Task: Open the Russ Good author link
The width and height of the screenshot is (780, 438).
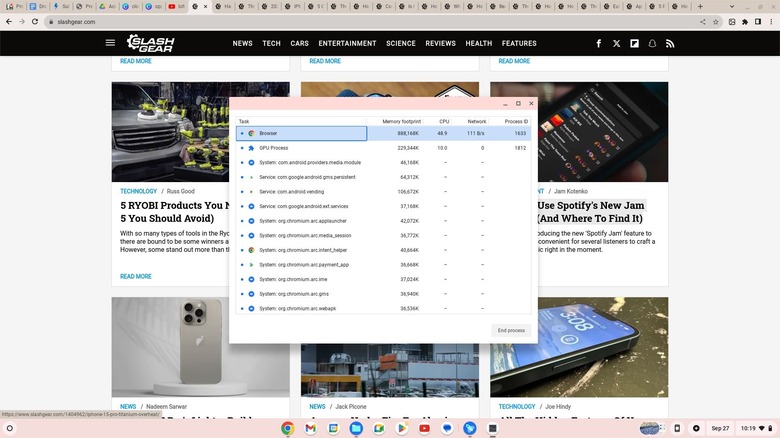Action: [181, 191]
